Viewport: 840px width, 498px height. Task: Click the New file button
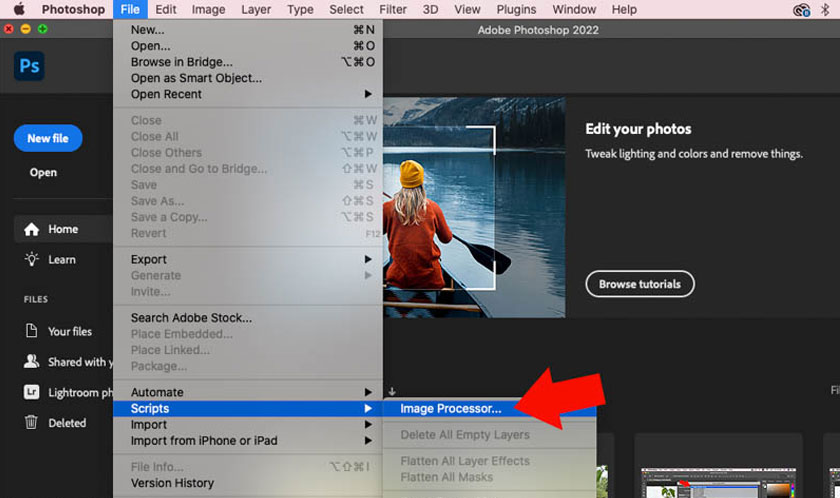pyautogui.click(x=48, y=139)
